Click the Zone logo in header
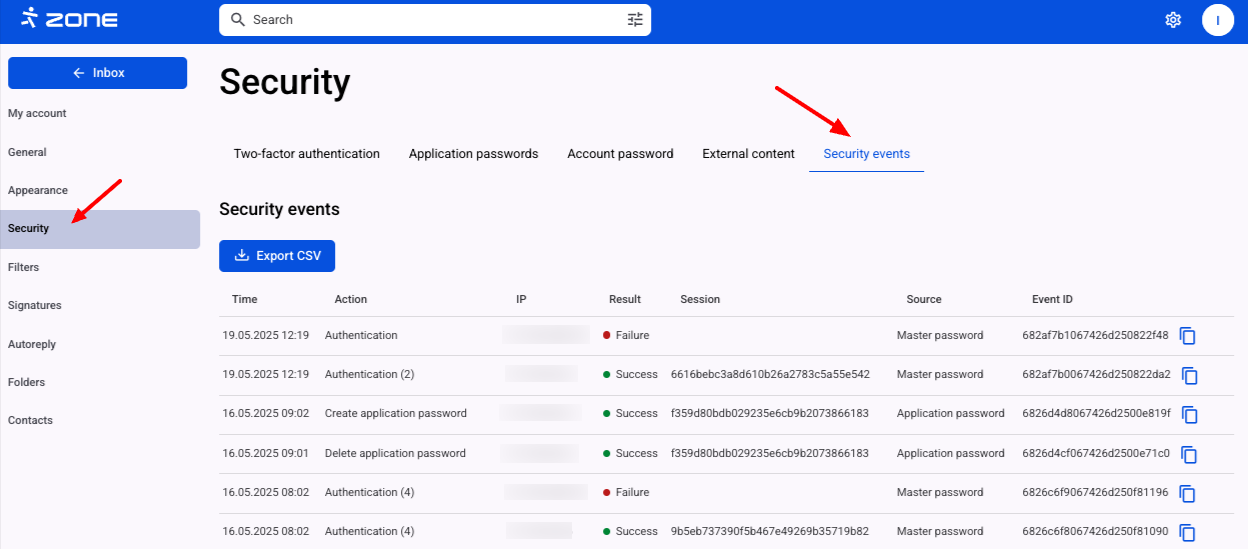1248x549 pixels. [69, 19]
